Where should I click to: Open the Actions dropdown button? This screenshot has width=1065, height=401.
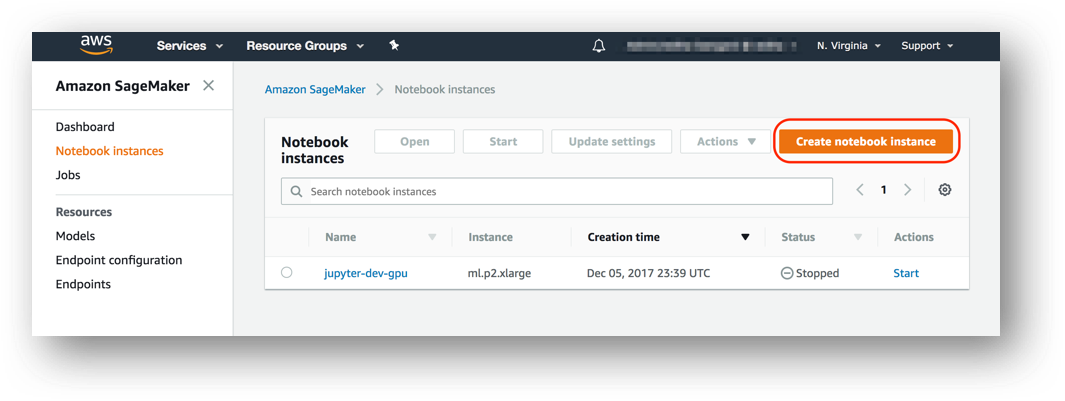[727, 141]
